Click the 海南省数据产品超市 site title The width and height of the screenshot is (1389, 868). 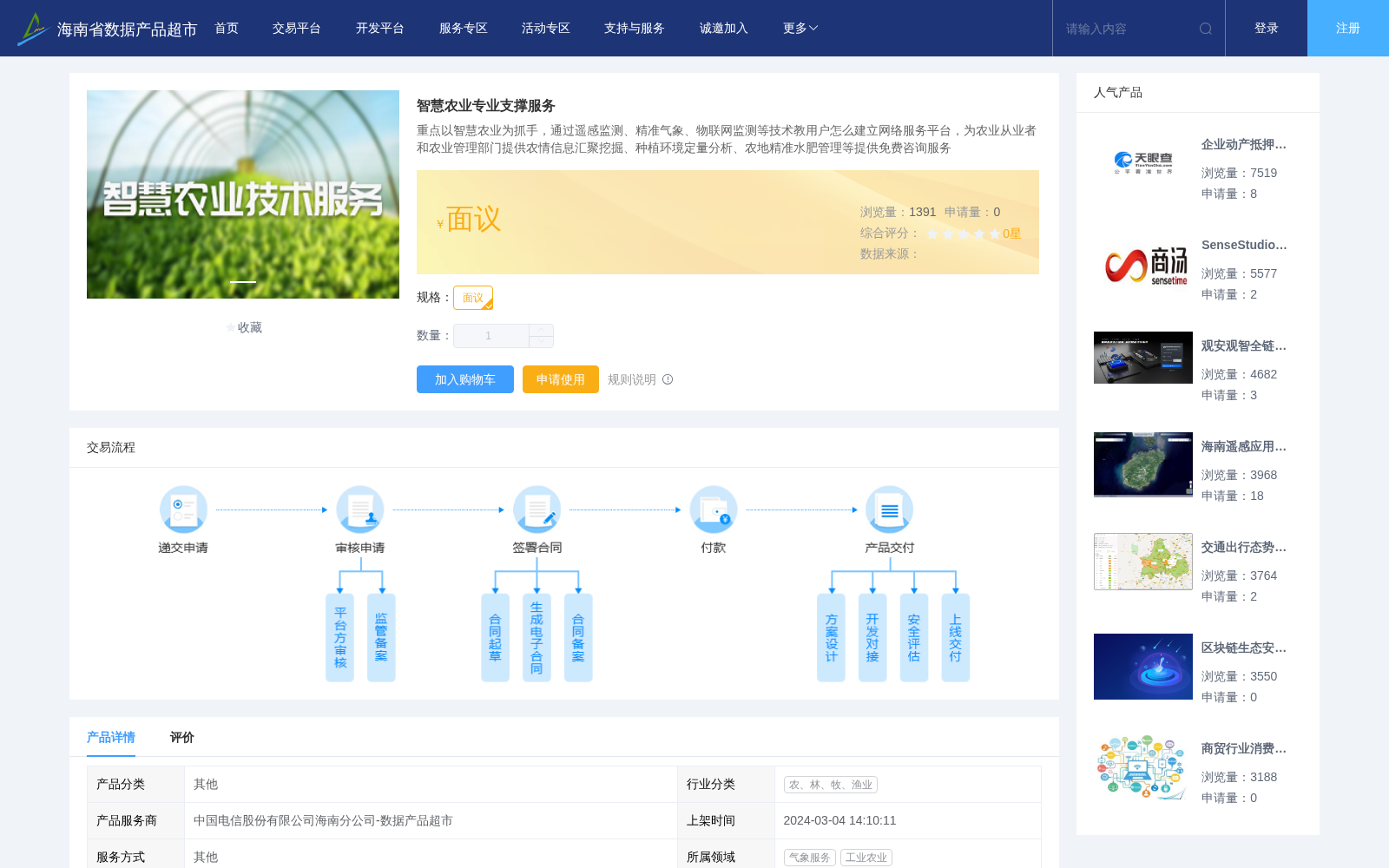point(127,30)
